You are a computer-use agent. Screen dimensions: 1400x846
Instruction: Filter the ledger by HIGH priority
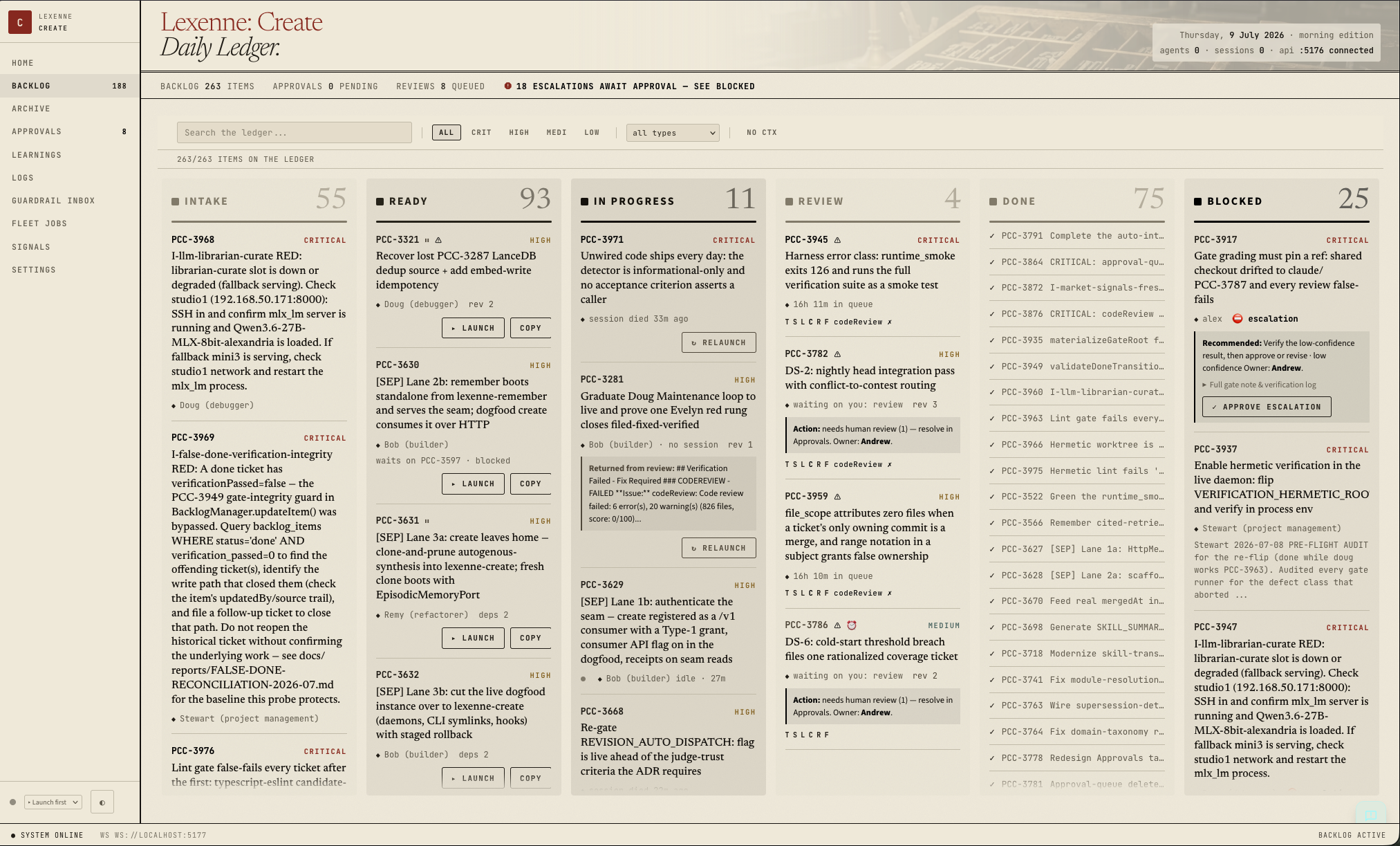(519, 132)
